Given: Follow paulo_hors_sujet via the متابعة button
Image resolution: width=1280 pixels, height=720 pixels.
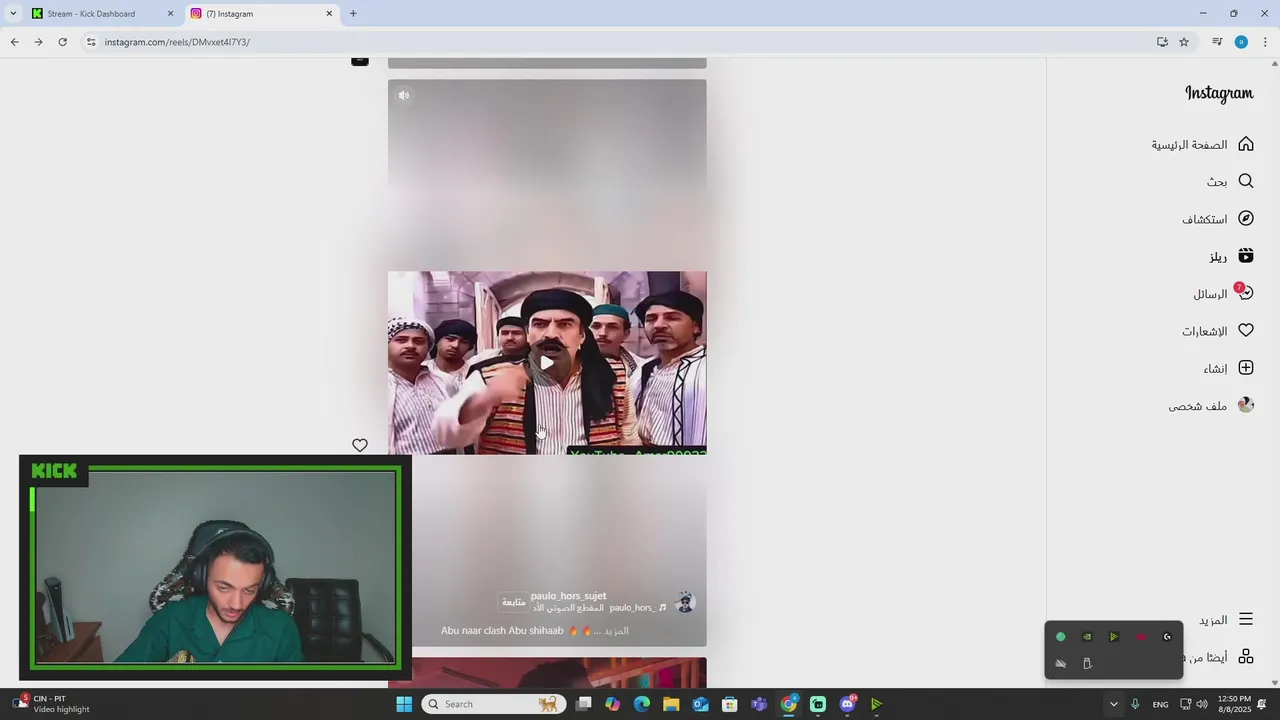Looking at the screenshot, I should point(513,602).
